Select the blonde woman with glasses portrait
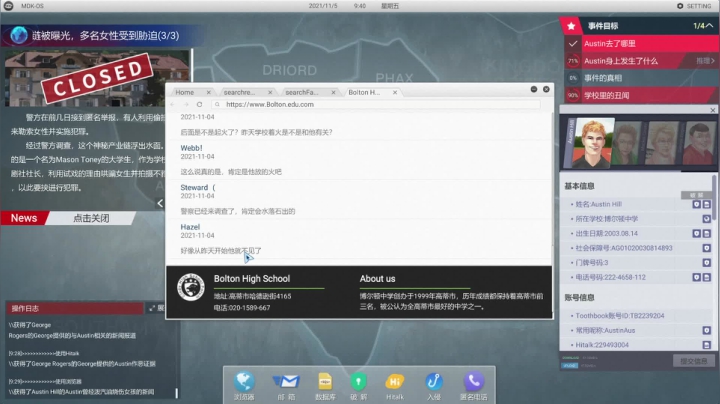720x404 pixels. pos(661,143)
